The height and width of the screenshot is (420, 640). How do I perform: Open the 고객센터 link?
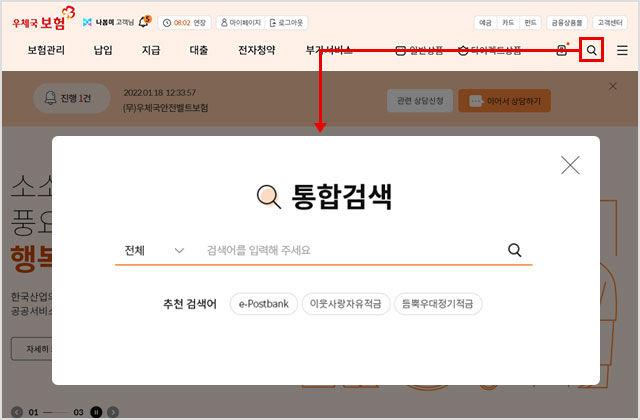tap(610, 22)
